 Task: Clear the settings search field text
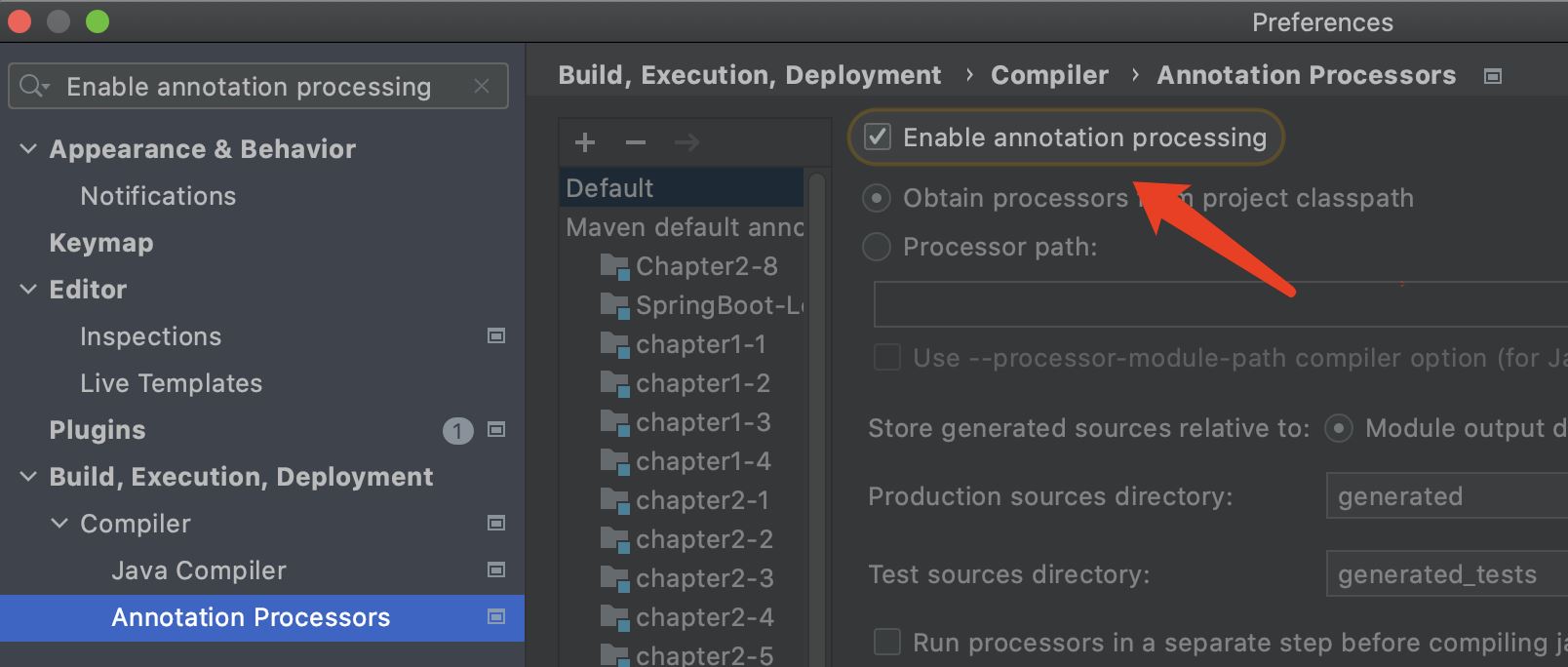pyautogui.click(x=482, y=86)
